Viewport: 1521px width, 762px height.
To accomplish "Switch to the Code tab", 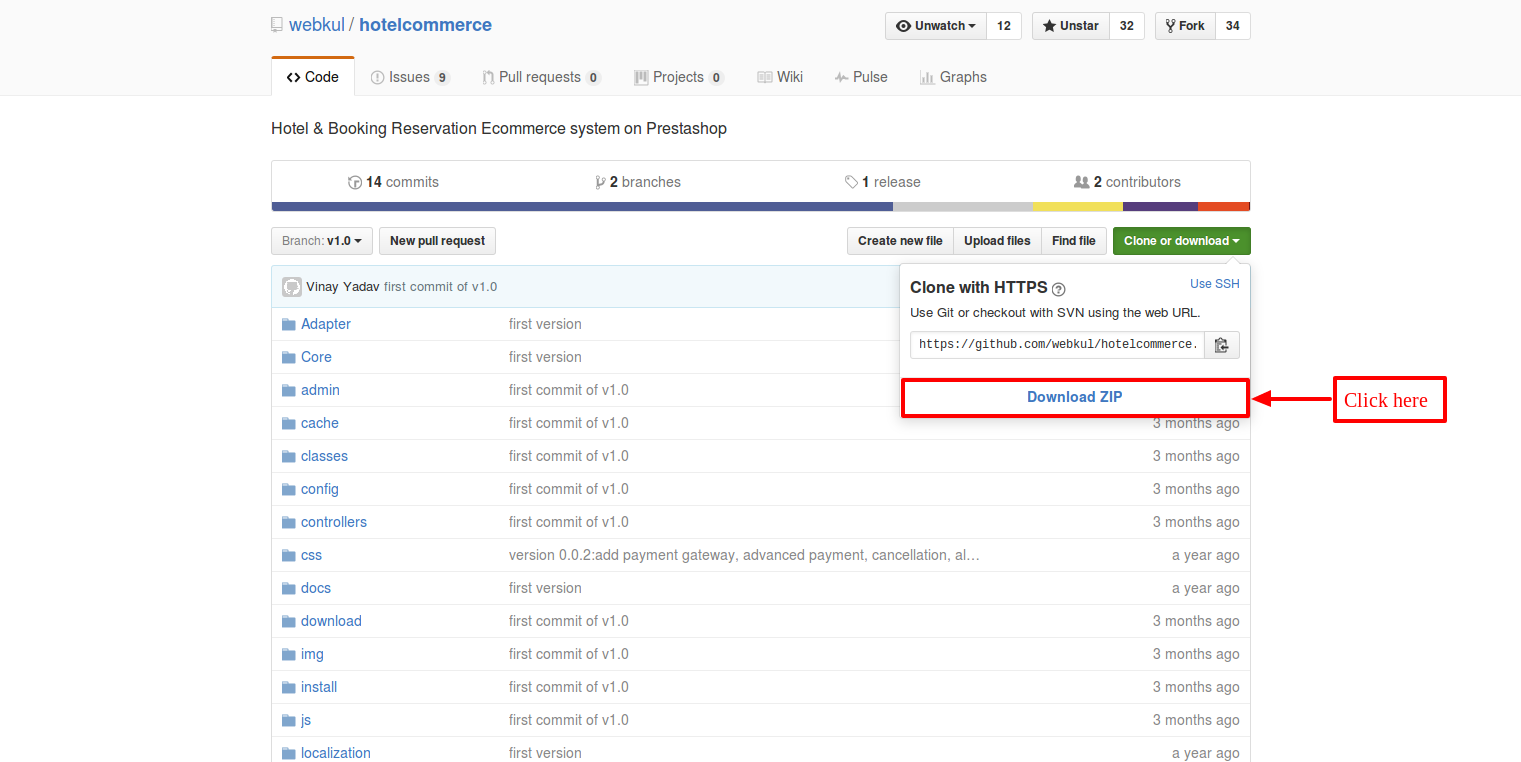I will [x=312, y=77].
